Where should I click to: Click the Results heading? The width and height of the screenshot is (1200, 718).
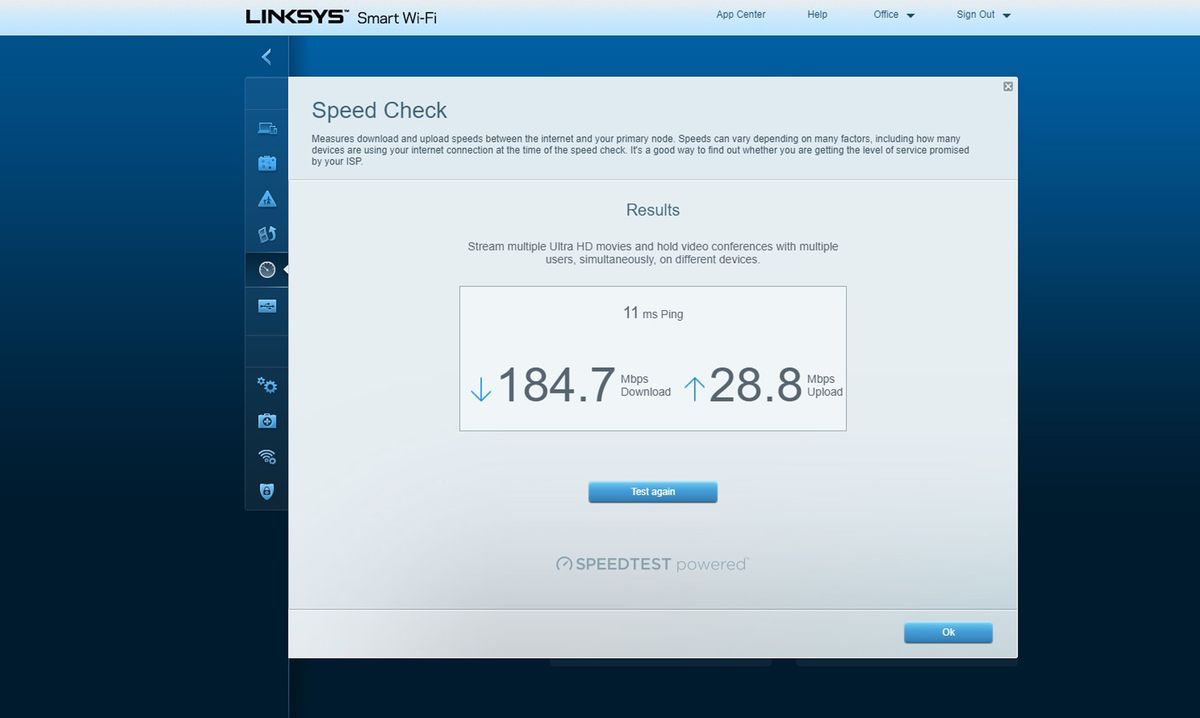[653, 210]
